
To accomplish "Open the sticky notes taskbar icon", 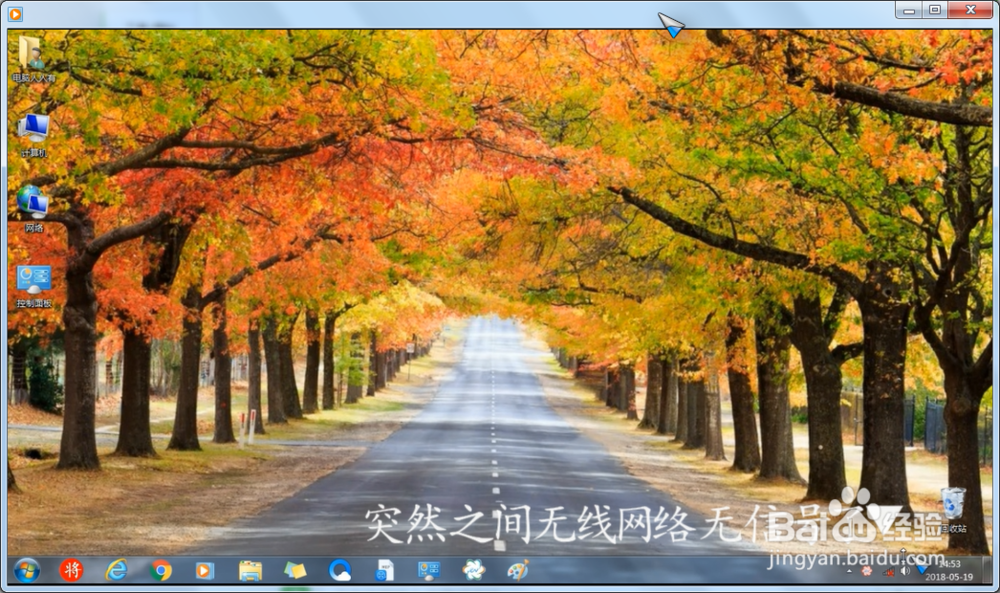I will click(x=295, y=570).
